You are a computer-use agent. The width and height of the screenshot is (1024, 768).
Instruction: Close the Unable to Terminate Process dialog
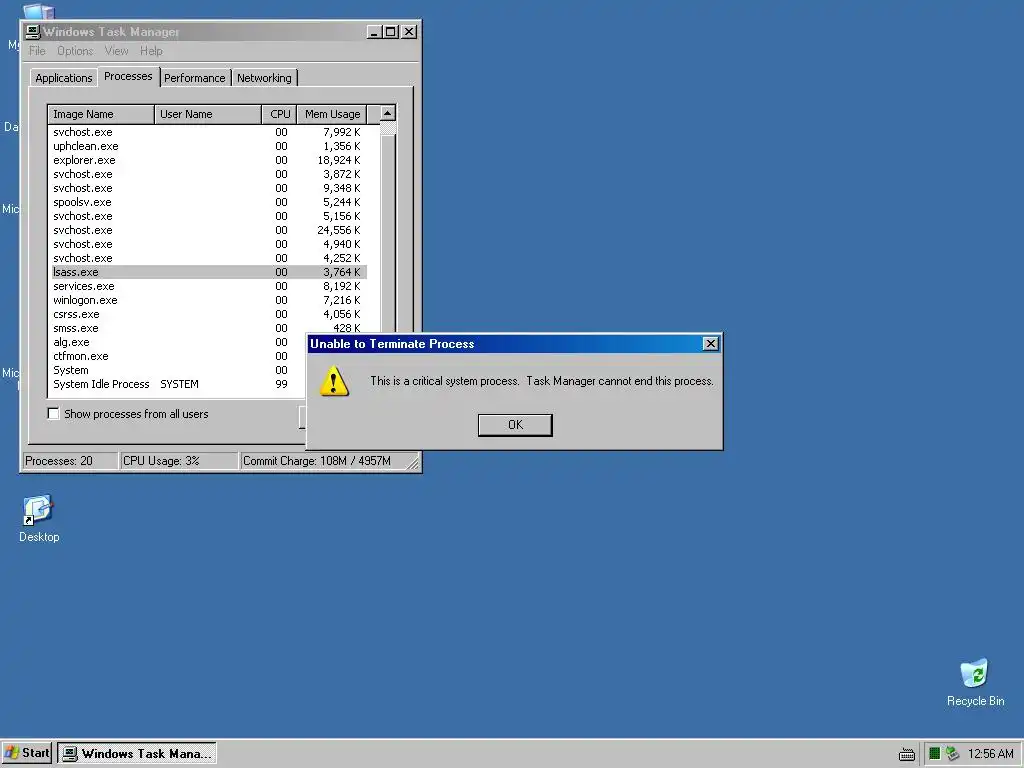[x=711, y=344]
